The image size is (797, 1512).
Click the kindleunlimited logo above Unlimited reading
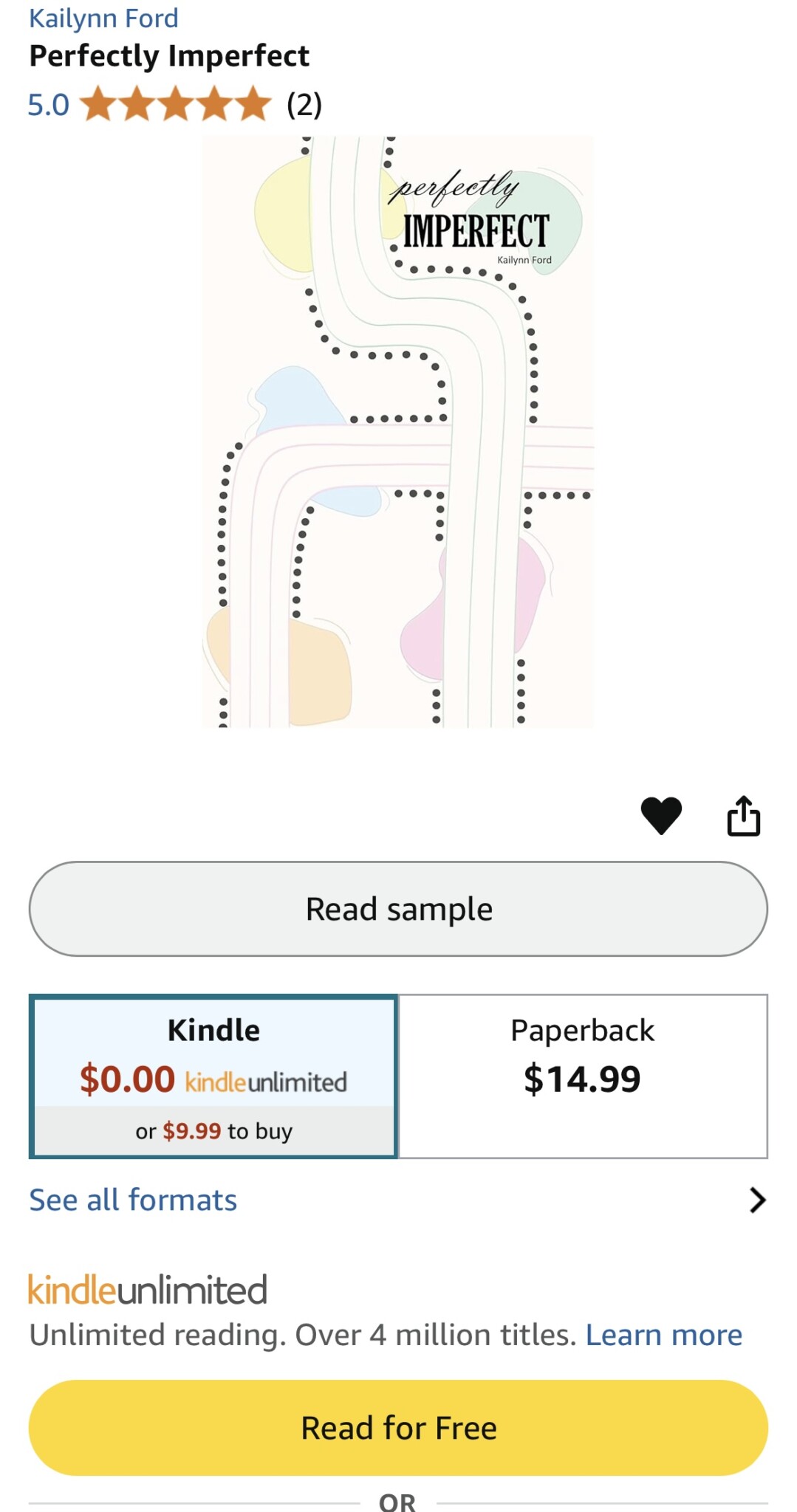tap(148, 1290)
